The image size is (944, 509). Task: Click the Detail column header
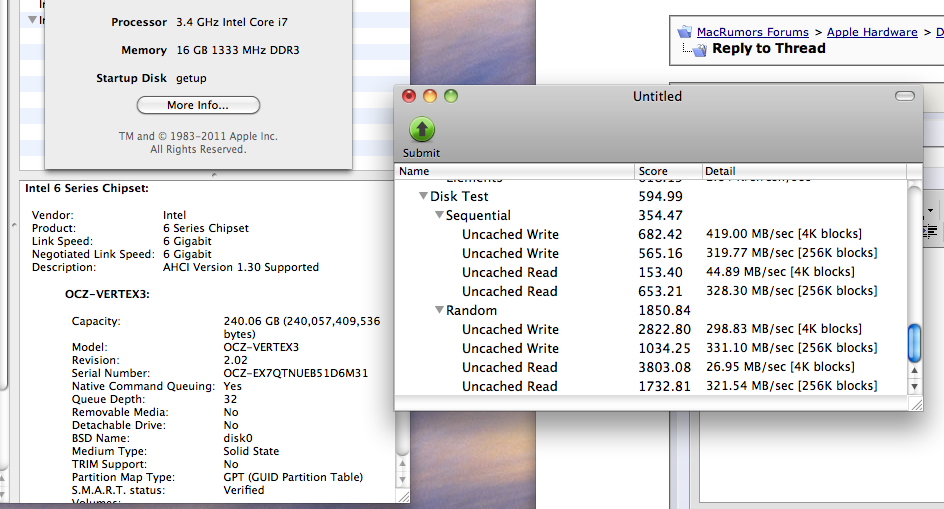pyautogui.click(x=804, y=171)
